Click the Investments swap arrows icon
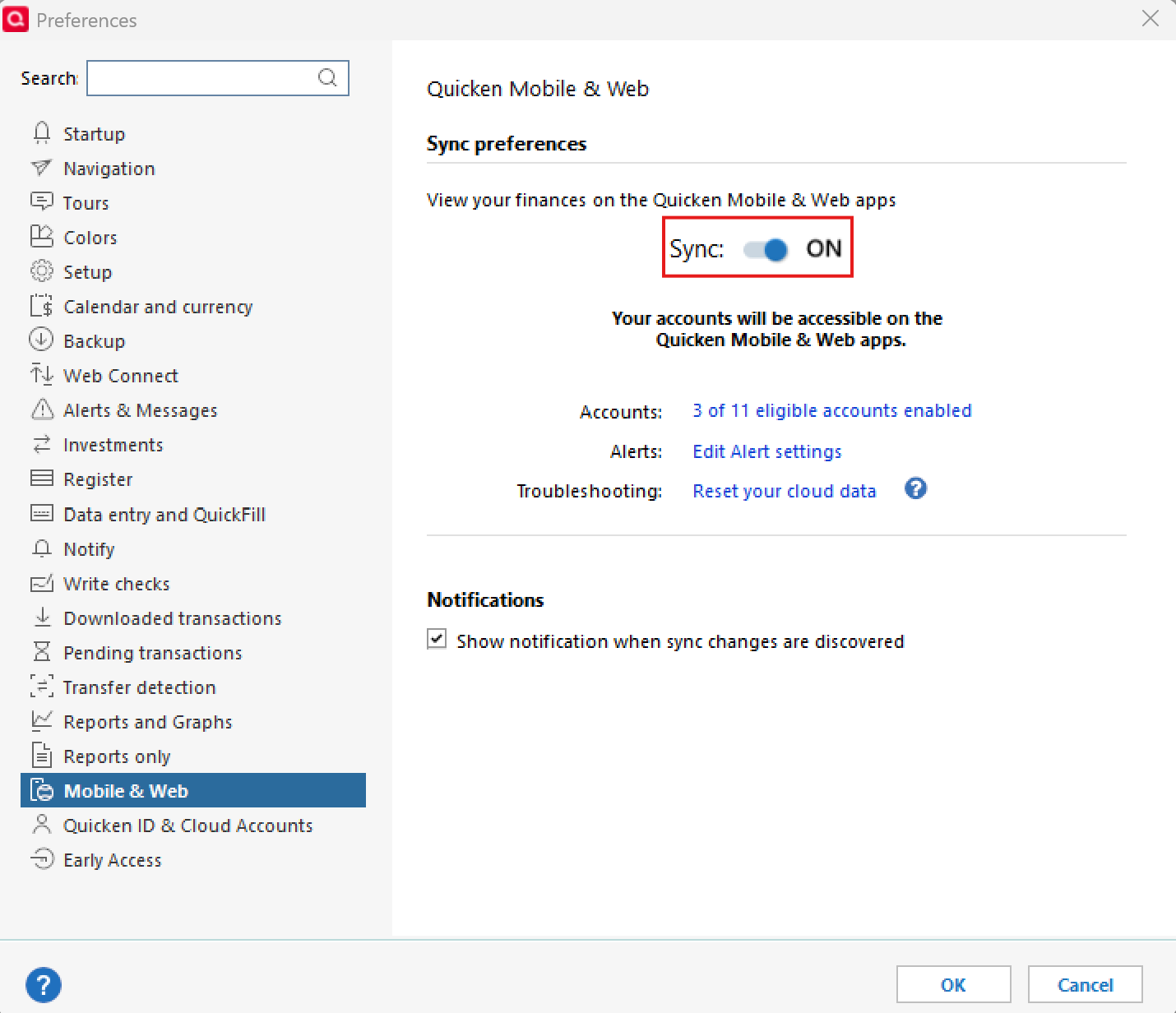The width and height of the screenshot is (1176, 1013). (x=41, y=444)
